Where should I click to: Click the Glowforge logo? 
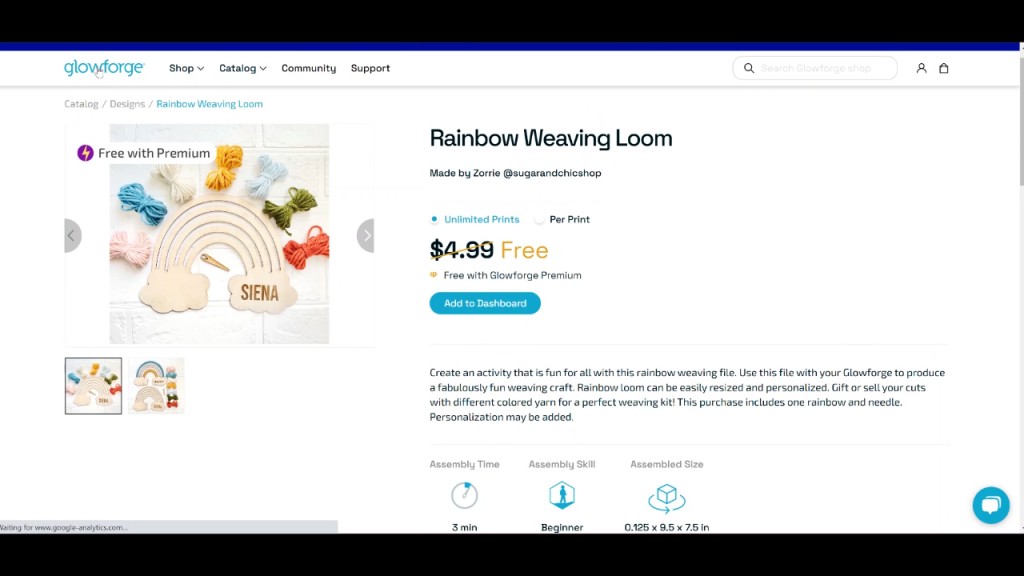pyautogui.click(x=104, y=68)
